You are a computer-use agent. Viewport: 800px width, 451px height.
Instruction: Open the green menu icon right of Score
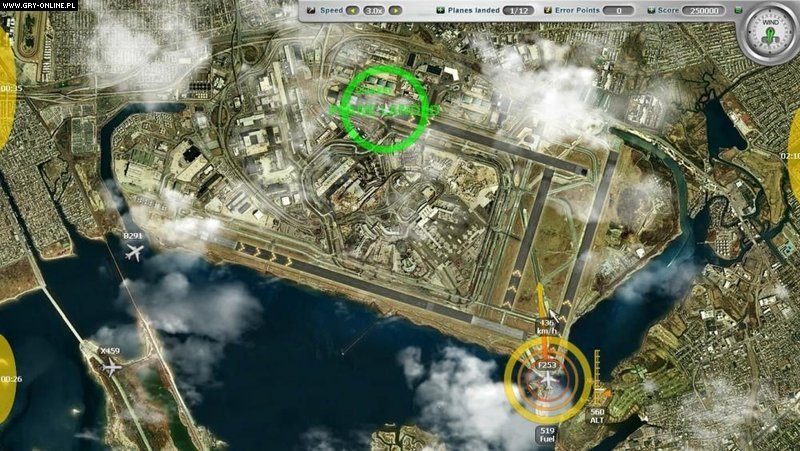click(738, 10)
